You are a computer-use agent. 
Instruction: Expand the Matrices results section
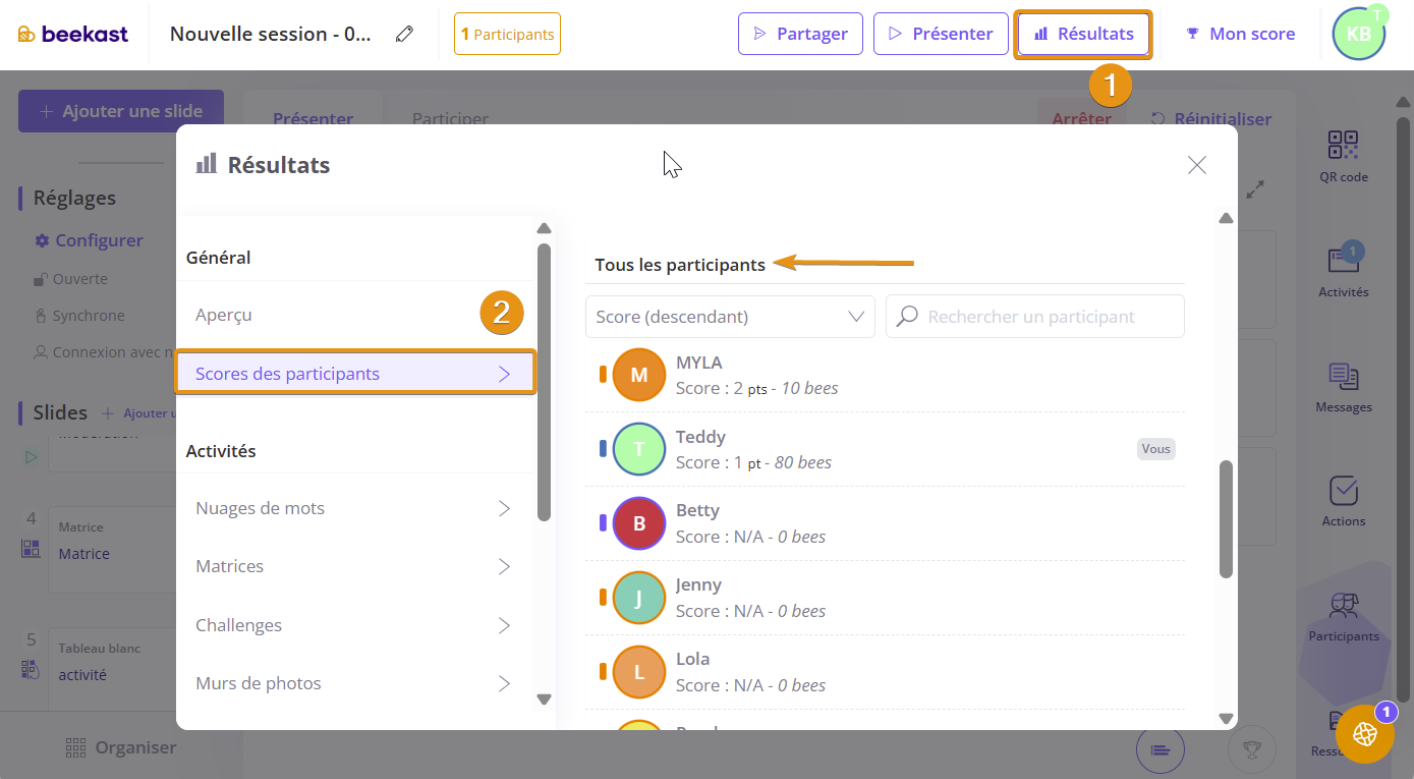tap(354, 566)
